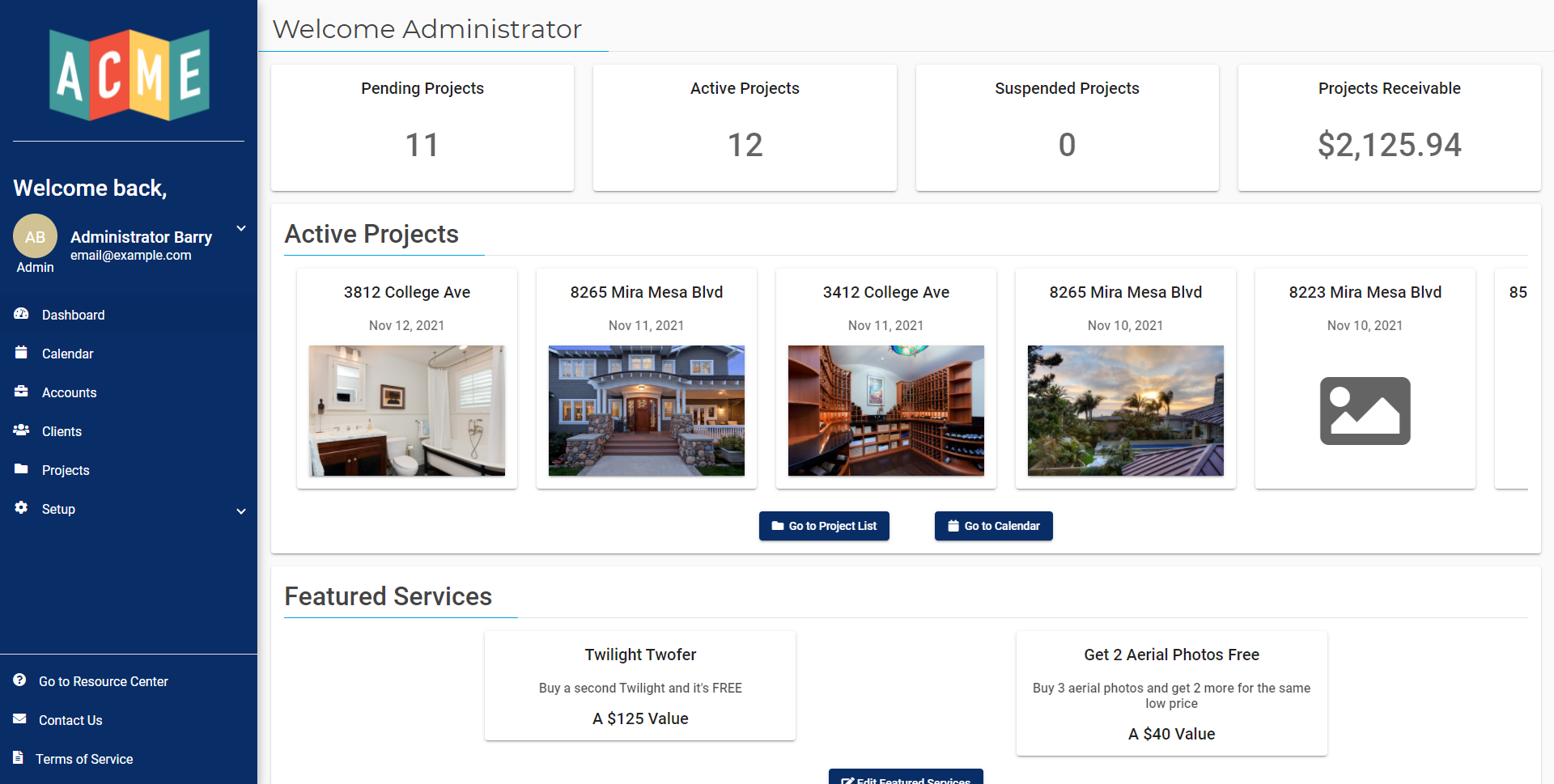Select the 3412 College Ave title

[886, 292]
